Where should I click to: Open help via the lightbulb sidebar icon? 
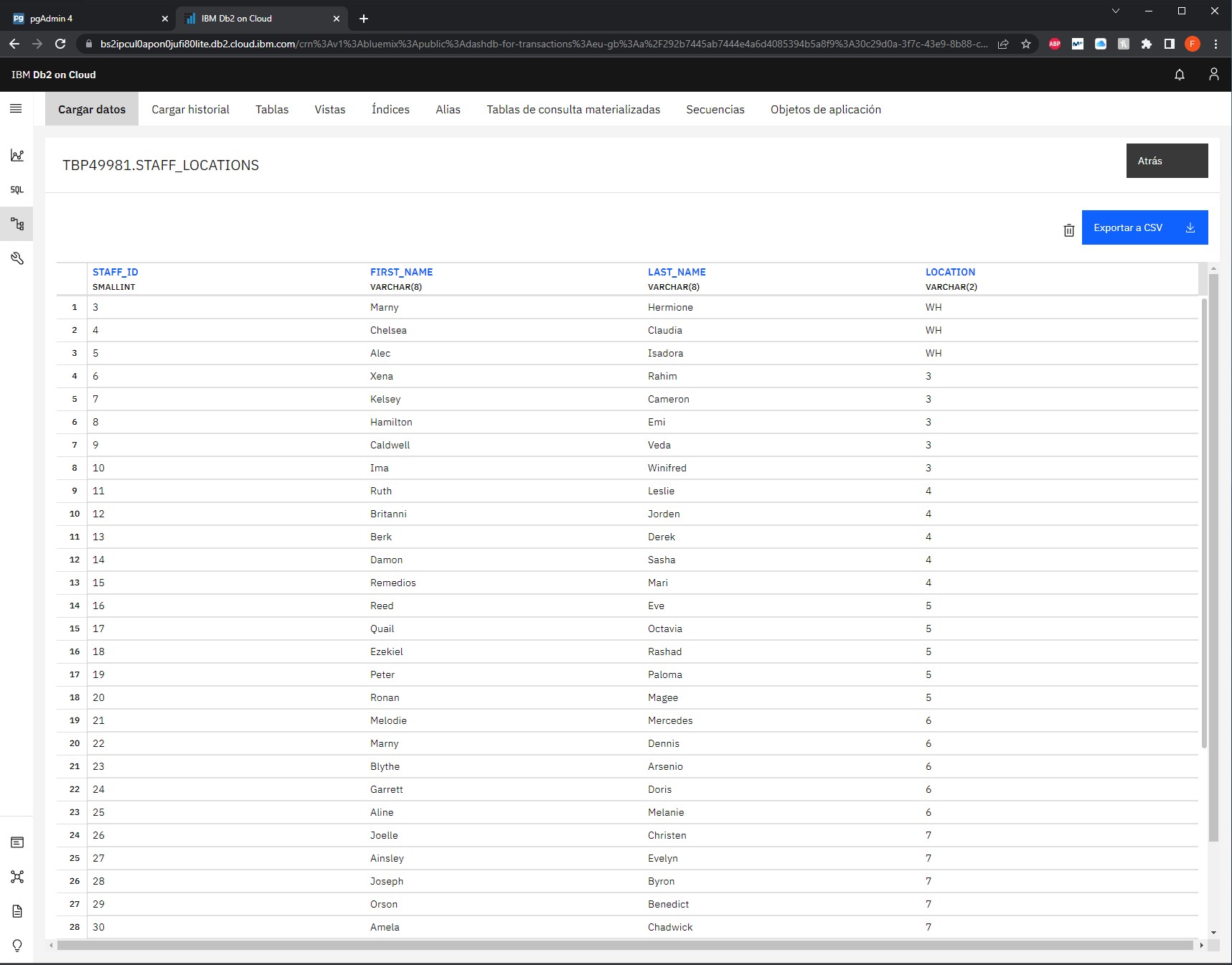coord(17,946)
